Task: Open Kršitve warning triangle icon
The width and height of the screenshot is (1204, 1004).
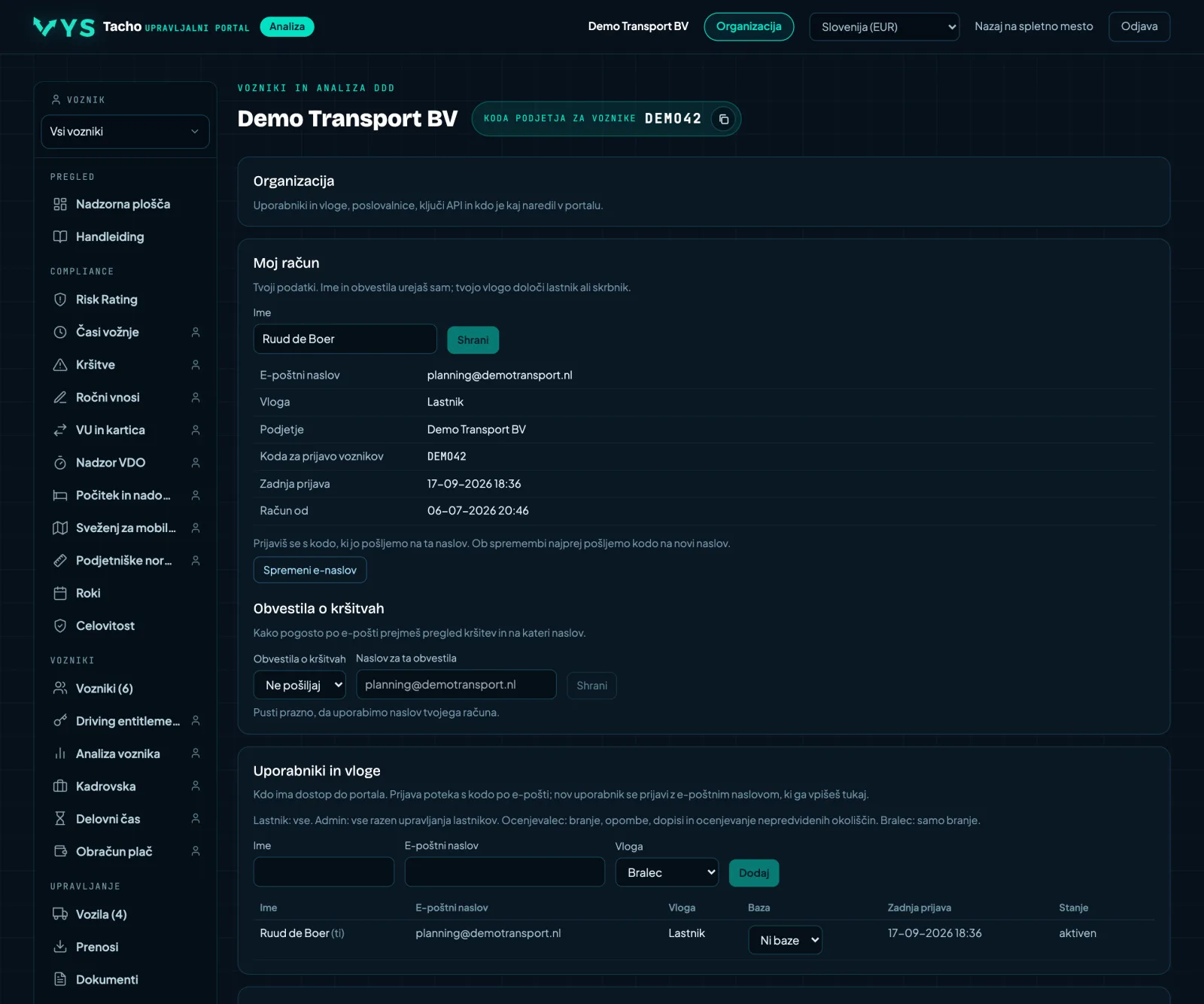Action: (x=60, y=364)
